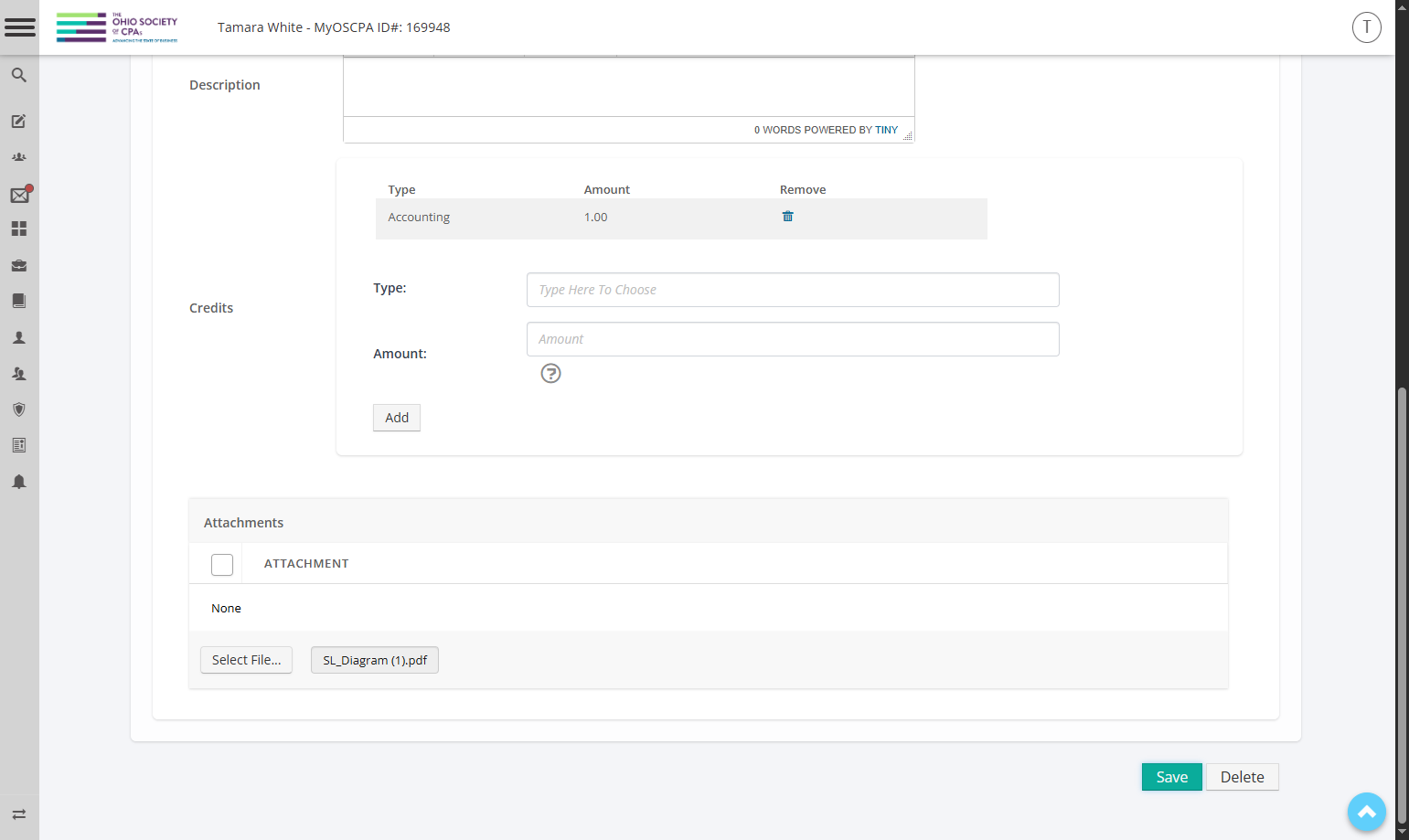Toggle sidebar with the swap arrows icon
Screen dimensions: 1409x840
(18, 814)
